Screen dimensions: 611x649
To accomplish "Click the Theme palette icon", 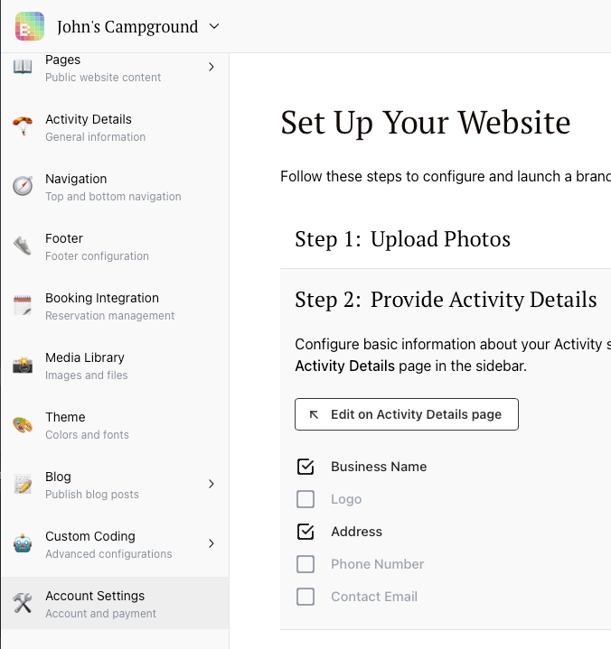I will coord(22,425).
